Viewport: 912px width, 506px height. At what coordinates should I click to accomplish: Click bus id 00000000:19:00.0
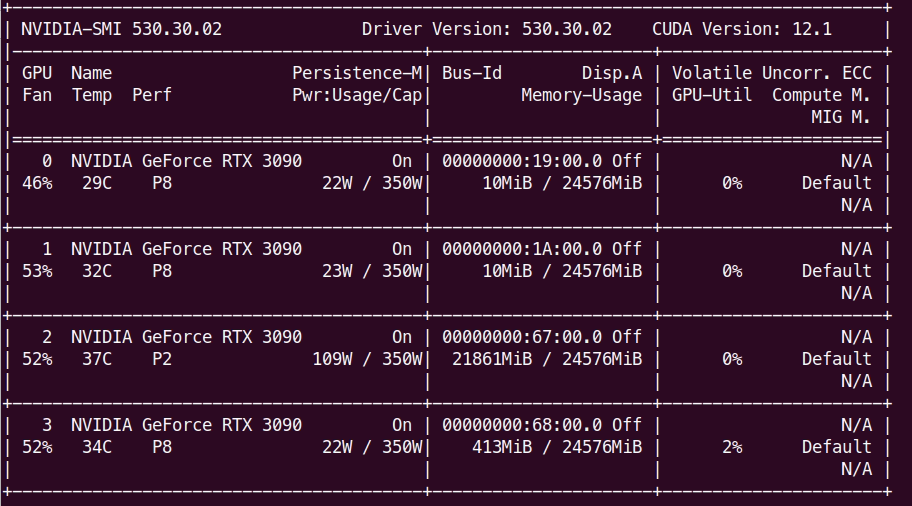pos(522,161)
